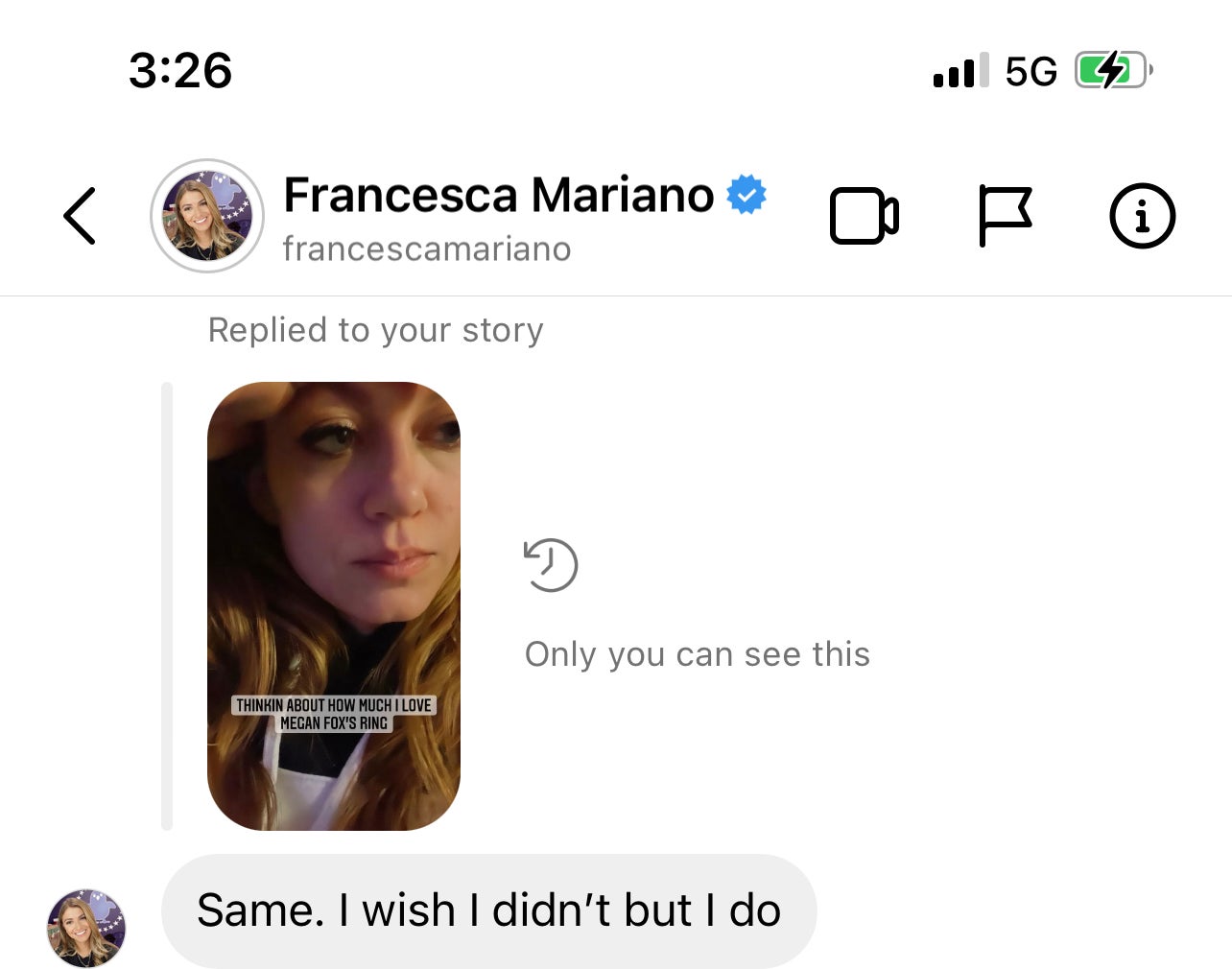
Task: Tap the 3:26 status bar clock
Action: coord(180,71)
